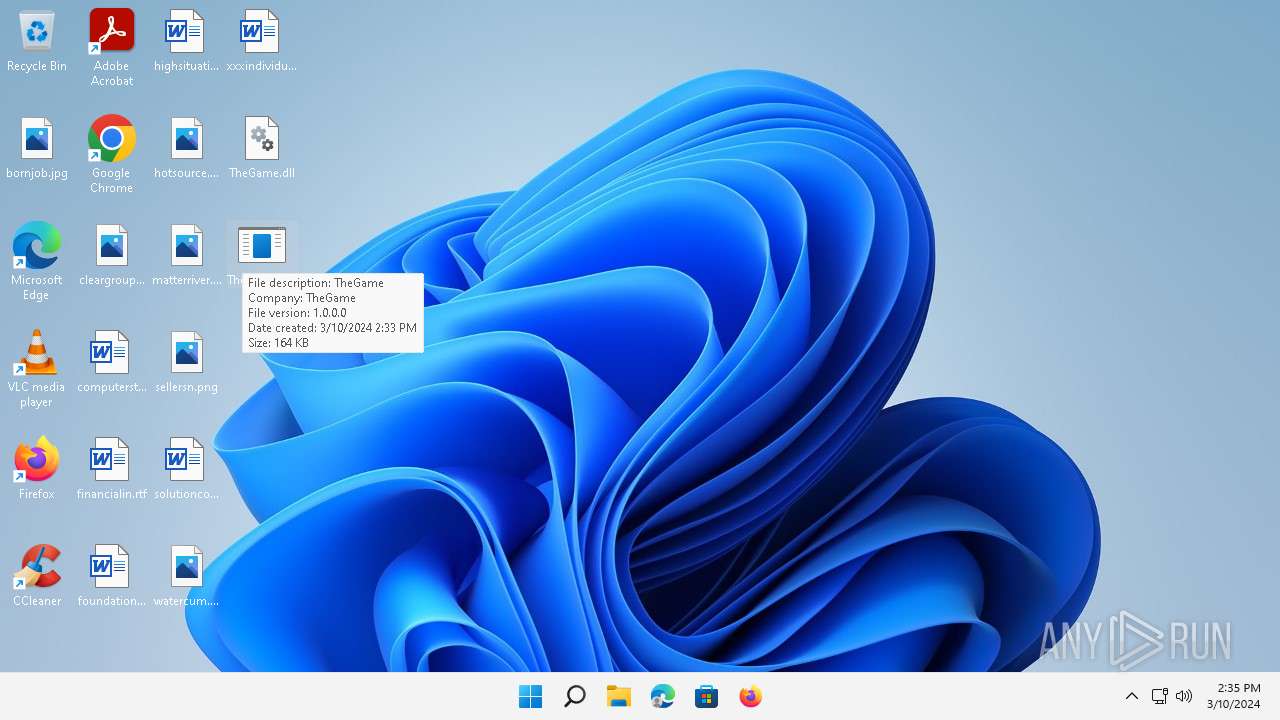Image resolution: width=1280 pixels, height=720 pixels.
Task: Select the matterriver image file
Action: pos(186,254)
